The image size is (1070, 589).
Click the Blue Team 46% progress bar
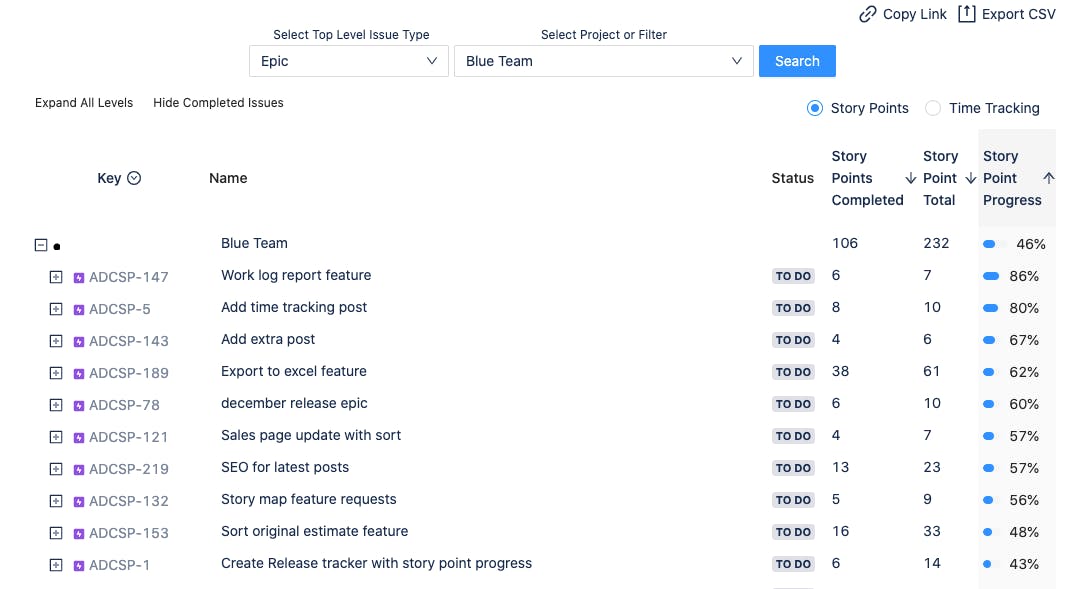[x=994, y=244]
